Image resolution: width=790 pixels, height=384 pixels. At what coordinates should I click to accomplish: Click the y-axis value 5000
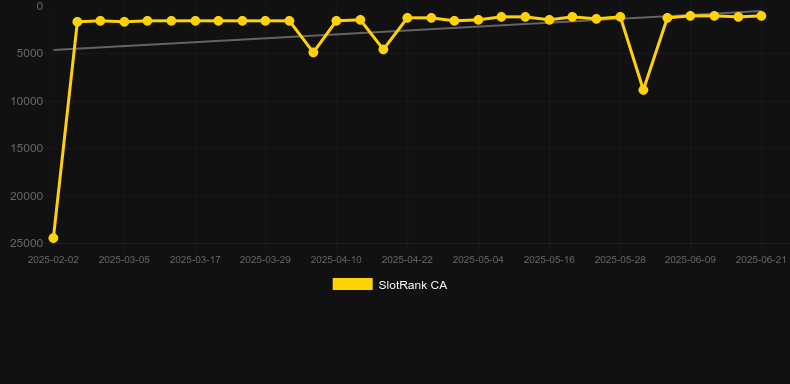pos(29,53)
